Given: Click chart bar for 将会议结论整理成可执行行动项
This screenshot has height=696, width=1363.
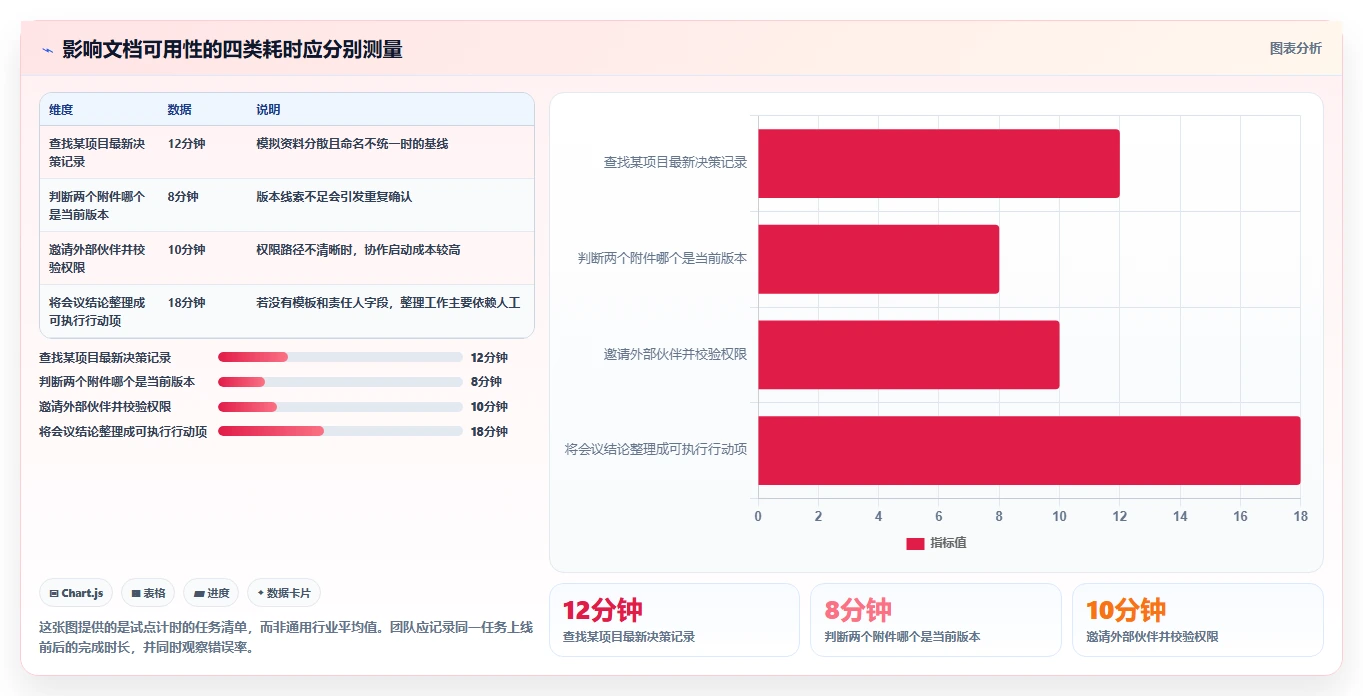Looking at the screenshot, I should tap(1029, 451).
